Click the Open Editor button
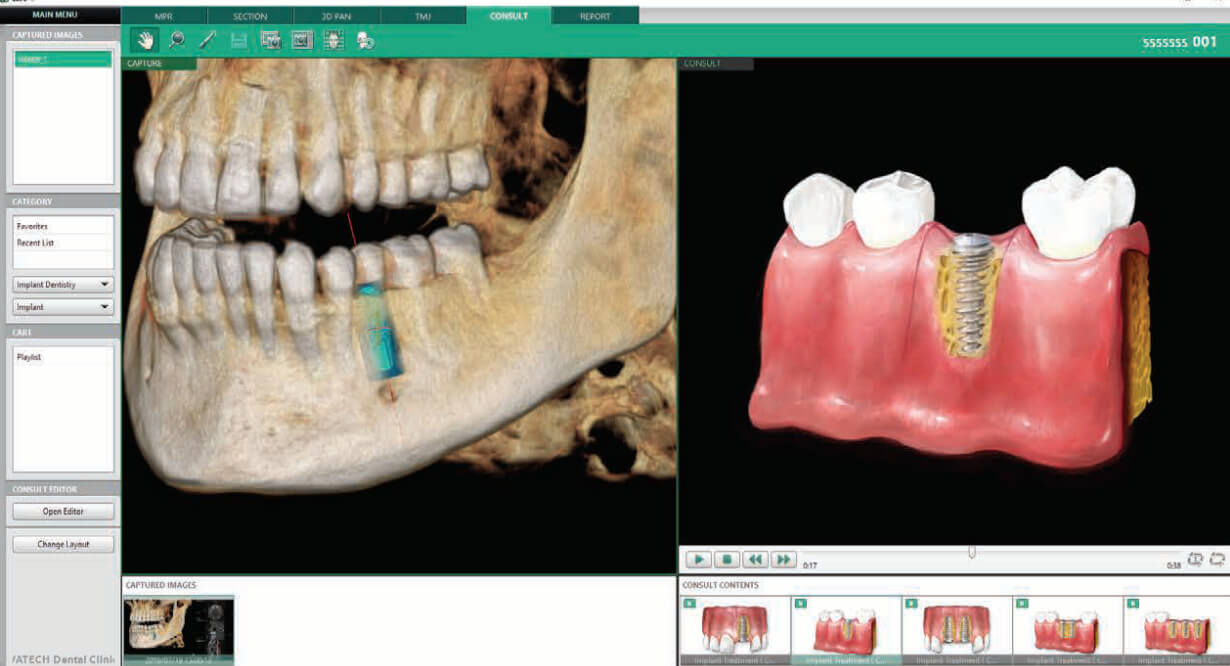 pos(63,511)
